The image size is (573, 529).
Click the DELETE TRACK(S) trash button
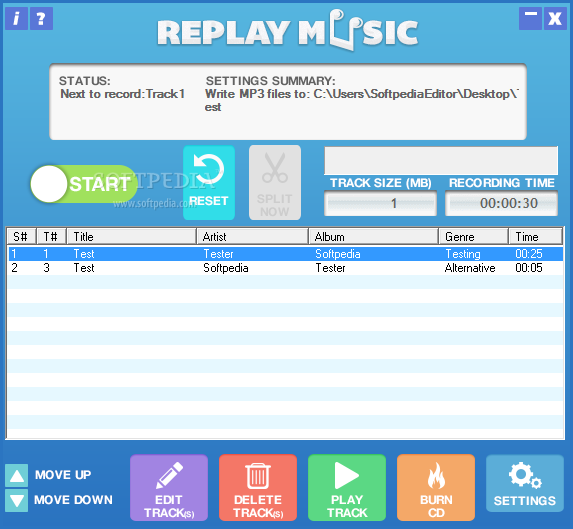click(258, 488)
